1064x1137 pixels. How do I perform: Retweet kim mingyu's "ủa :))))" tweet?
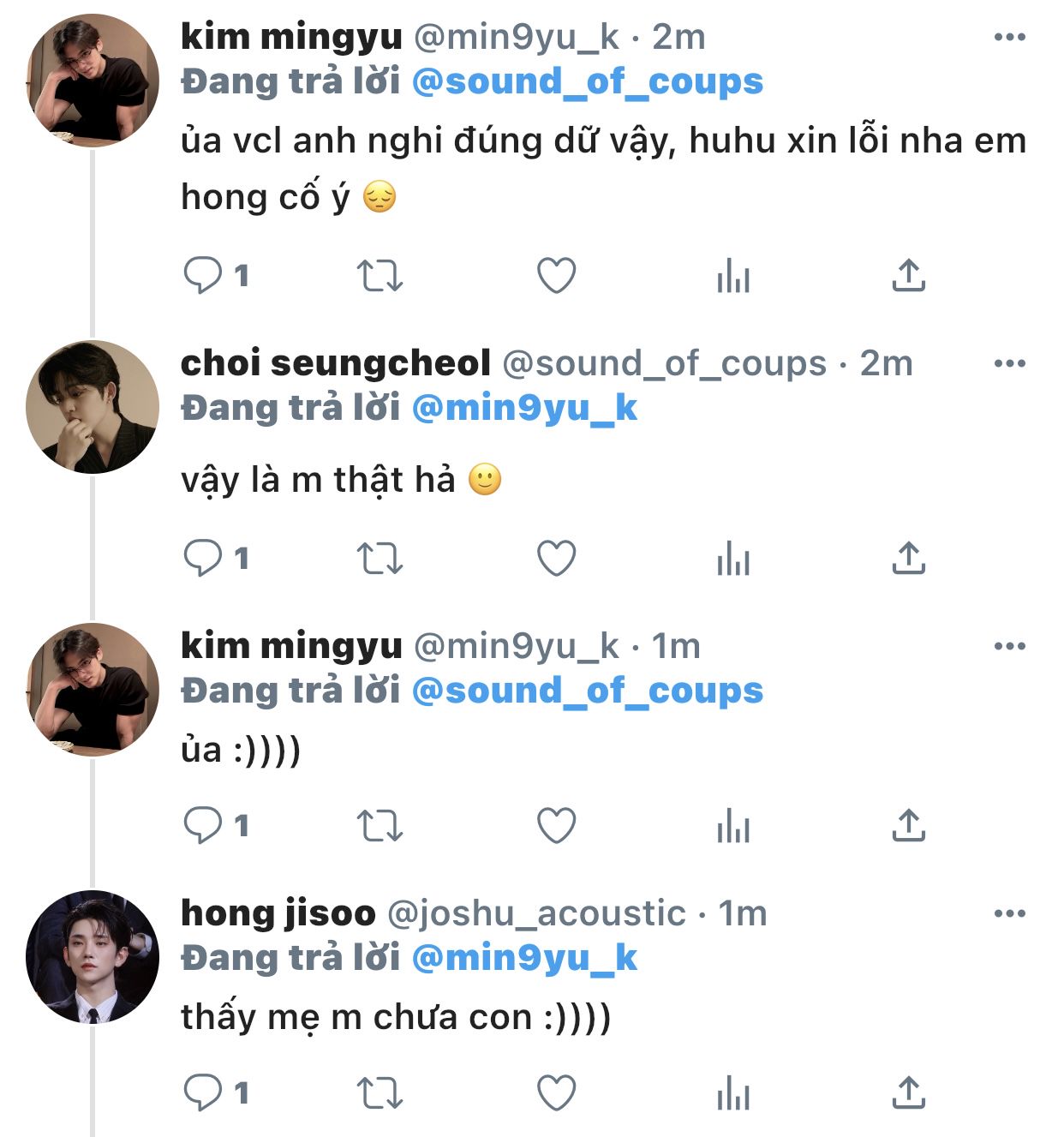click(379, 826)
